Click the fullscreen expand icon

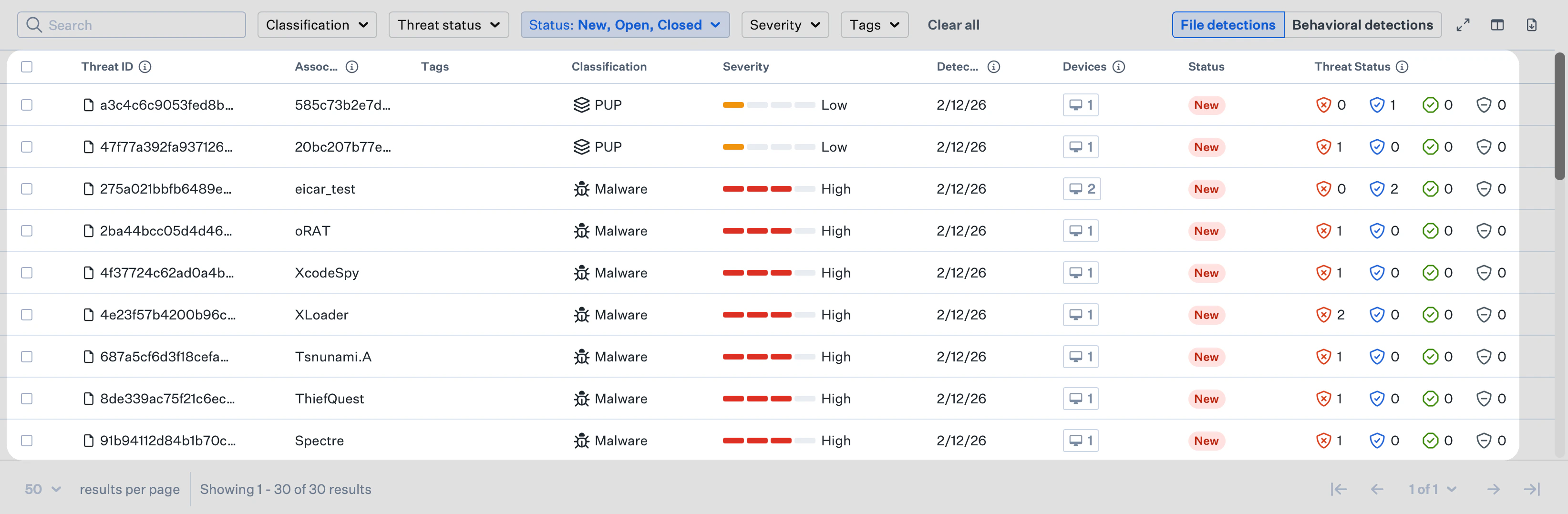[x=1463, y=24]
